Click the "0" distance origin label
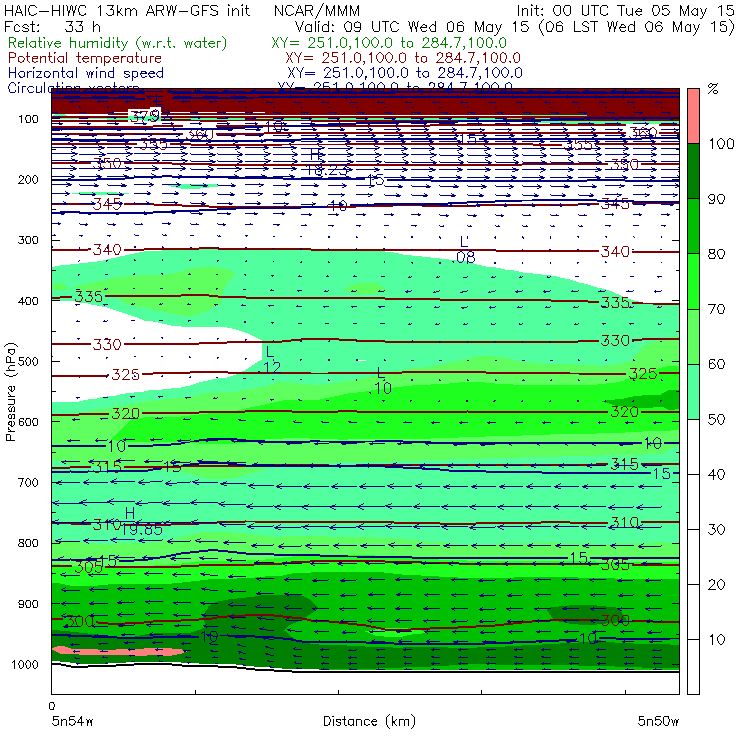 [52, 706]
